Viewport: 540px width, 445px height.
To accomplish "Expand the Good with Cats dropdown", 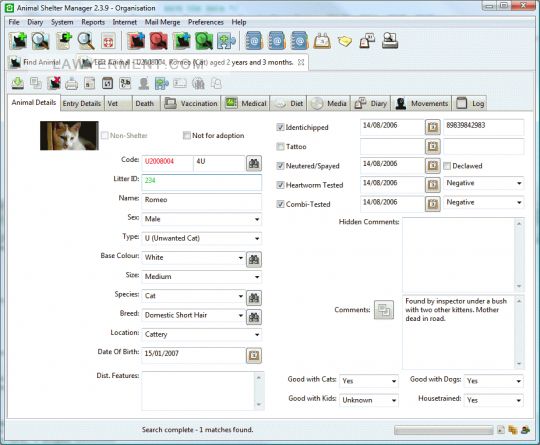I will (x=369, y=381).
